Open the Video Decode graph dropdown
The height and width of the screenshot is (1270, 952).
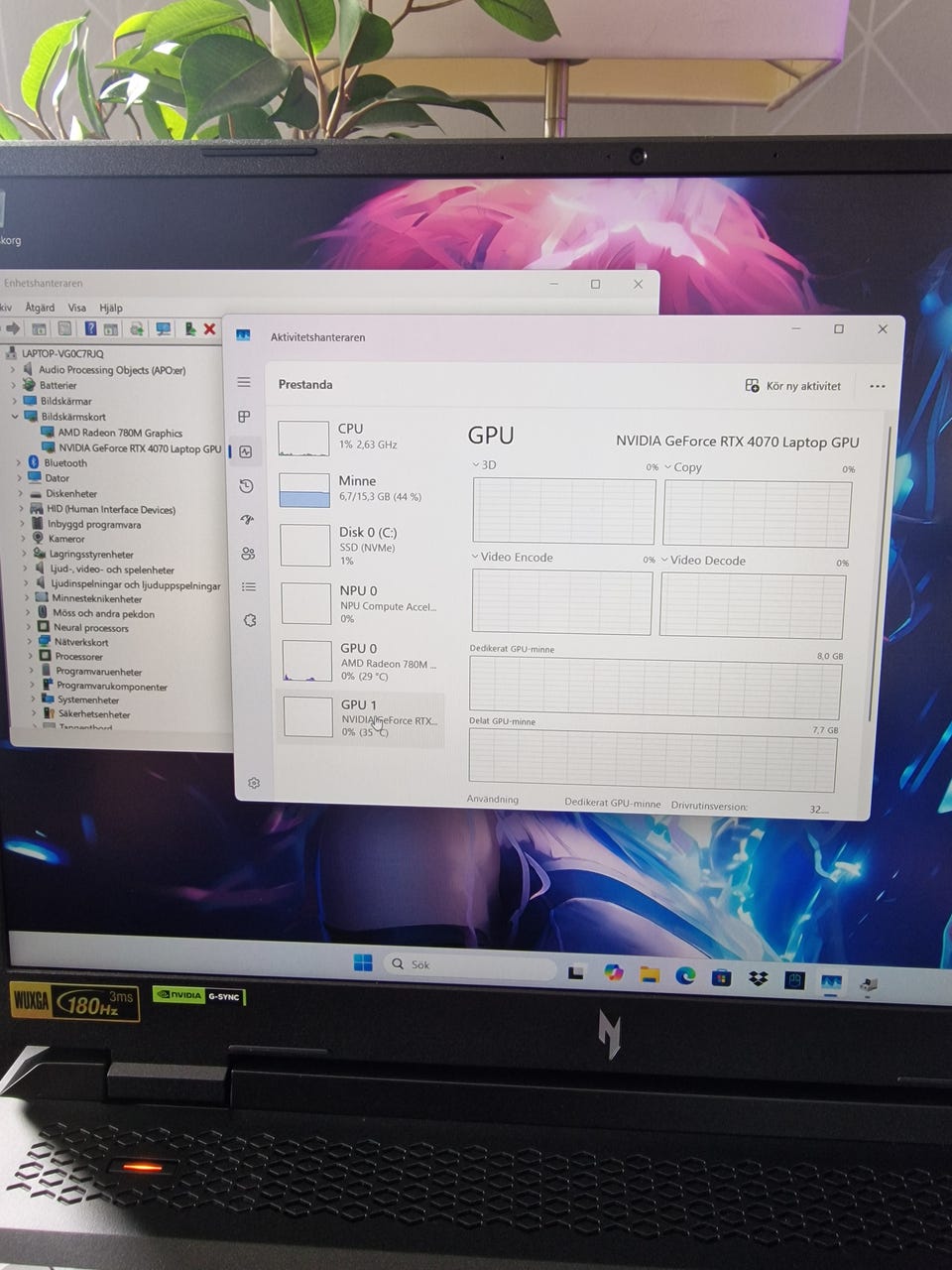tap(664, 560)
